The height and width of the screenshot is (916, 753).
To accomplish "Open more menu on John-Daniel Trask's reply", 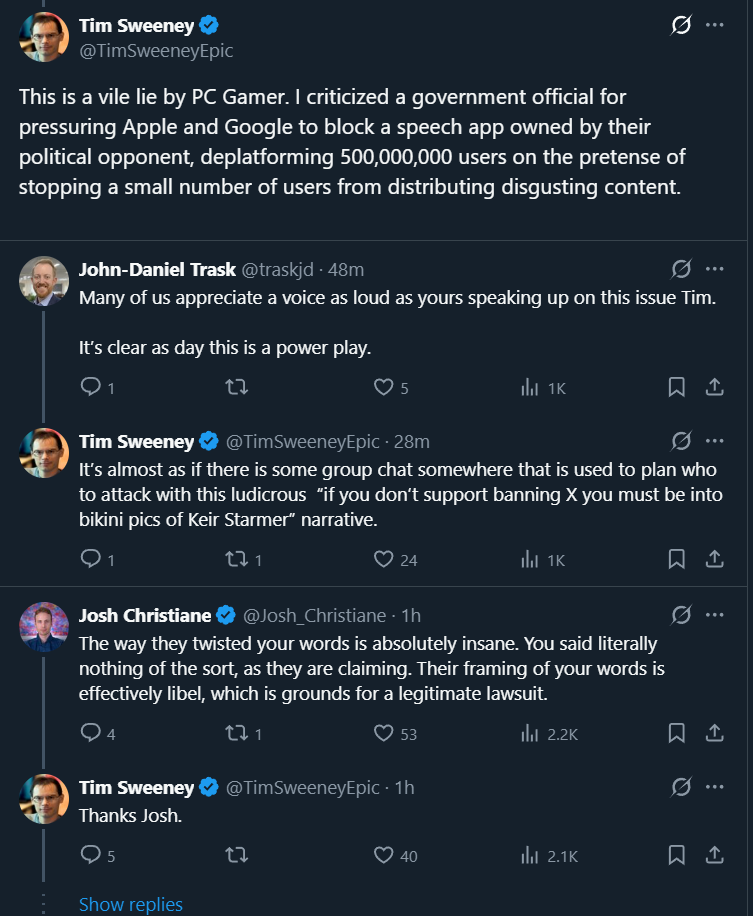I will point(714,269).
